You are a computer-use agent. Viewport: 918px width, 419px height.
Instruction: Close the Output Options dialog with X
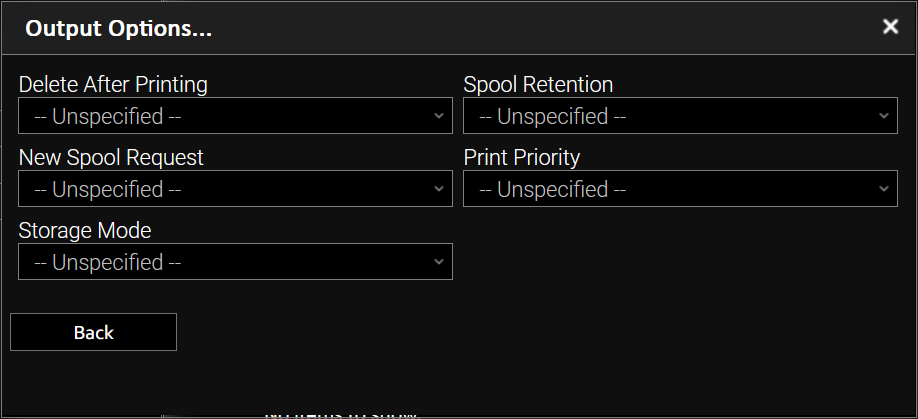pos(890,27)
